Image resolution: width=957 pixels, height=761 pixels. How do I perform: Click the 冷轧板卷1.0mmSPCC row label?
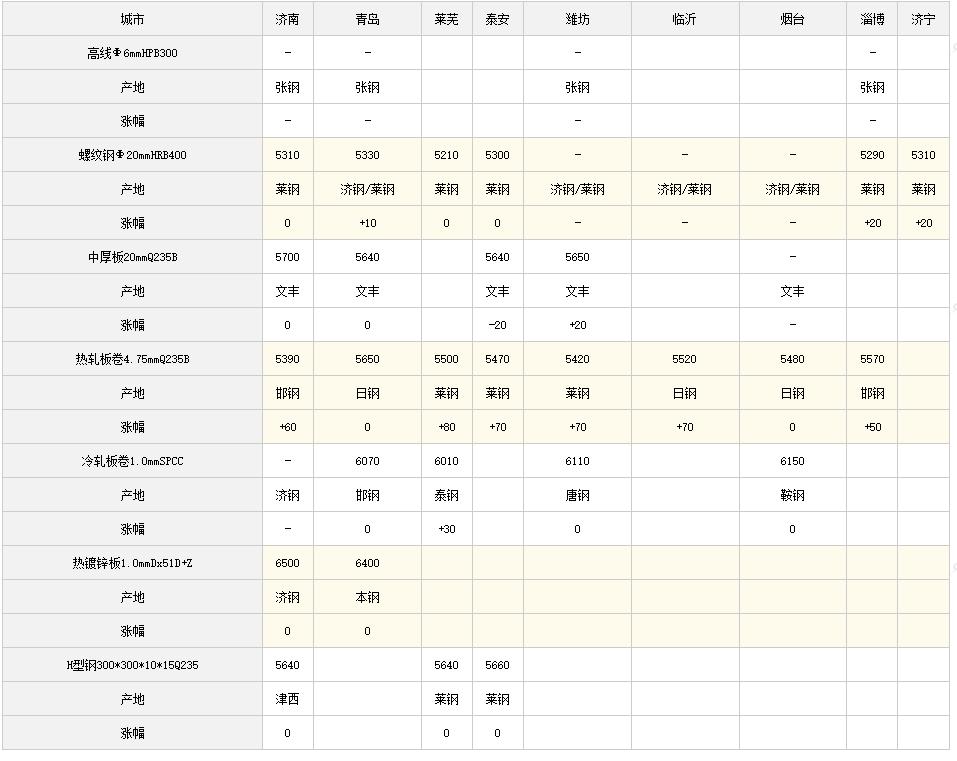coord(132,461)
